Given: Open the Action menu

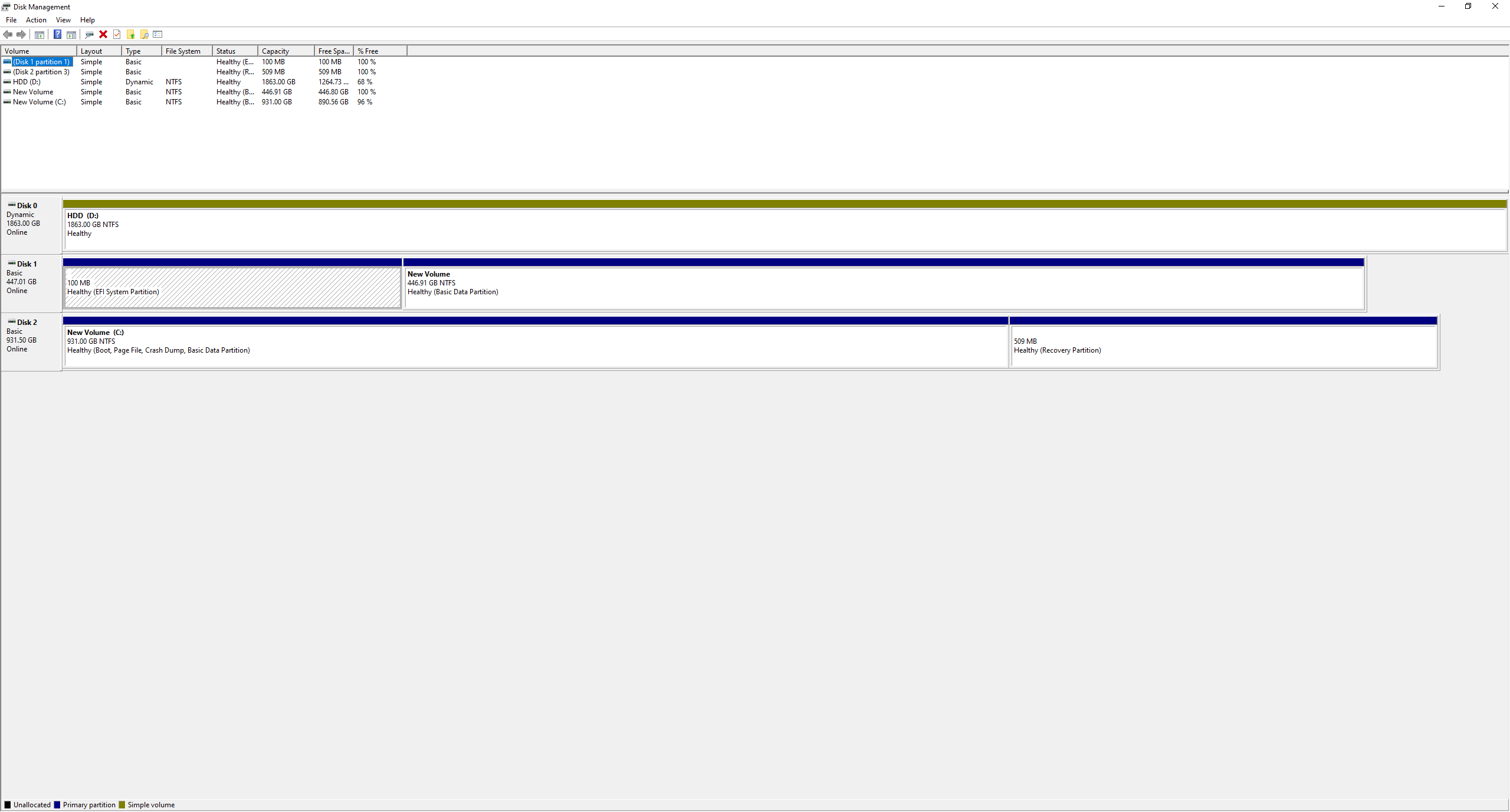Looking at the screenshot, I should [36, 20].
